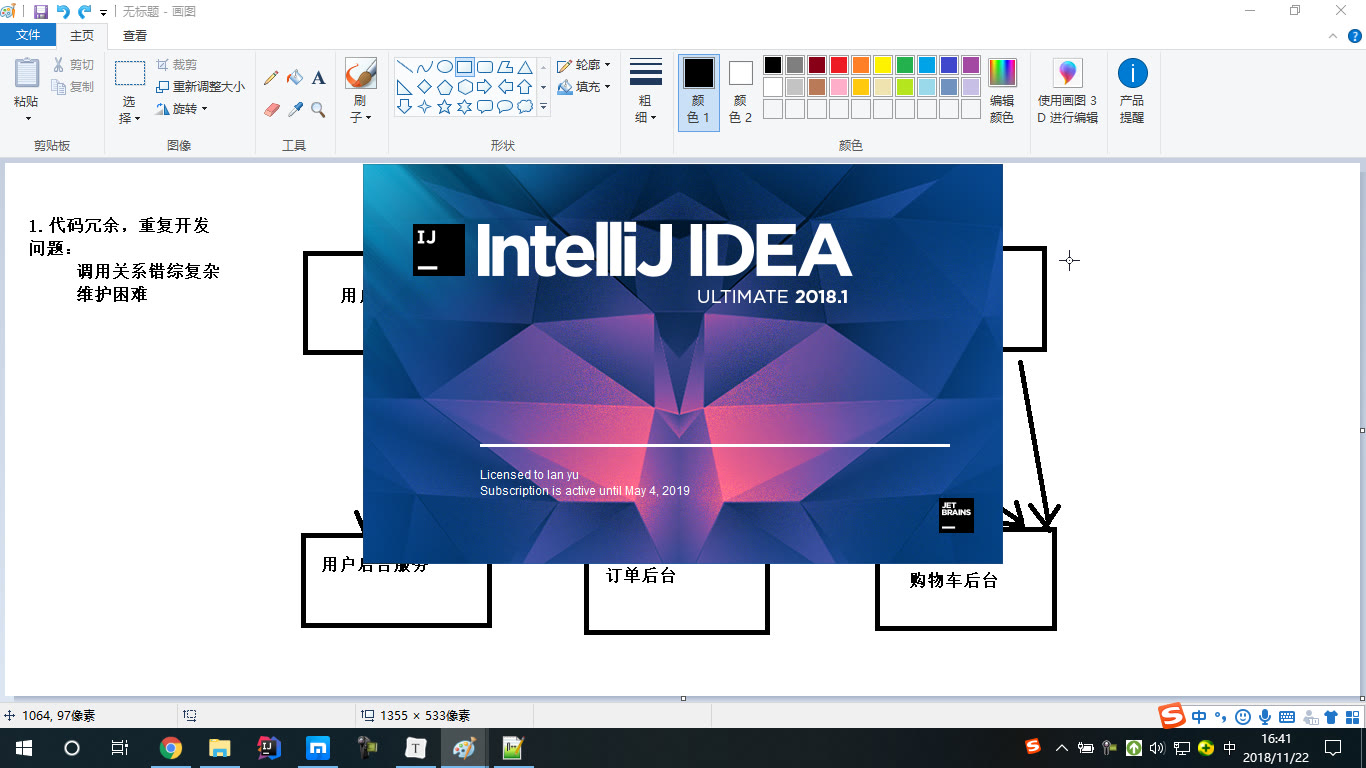Click the IntelliJ IDEA splash screen logo

tap(439, 250)
